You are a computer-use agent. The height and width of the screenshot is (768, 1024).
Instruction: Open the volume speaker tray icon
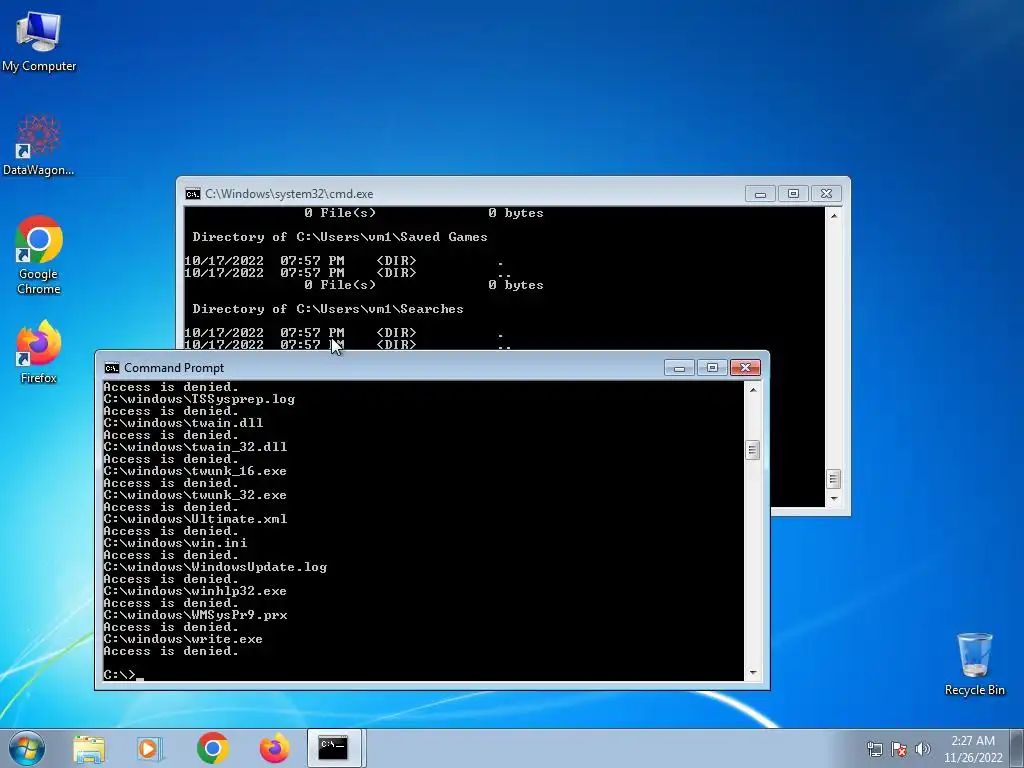923,749
